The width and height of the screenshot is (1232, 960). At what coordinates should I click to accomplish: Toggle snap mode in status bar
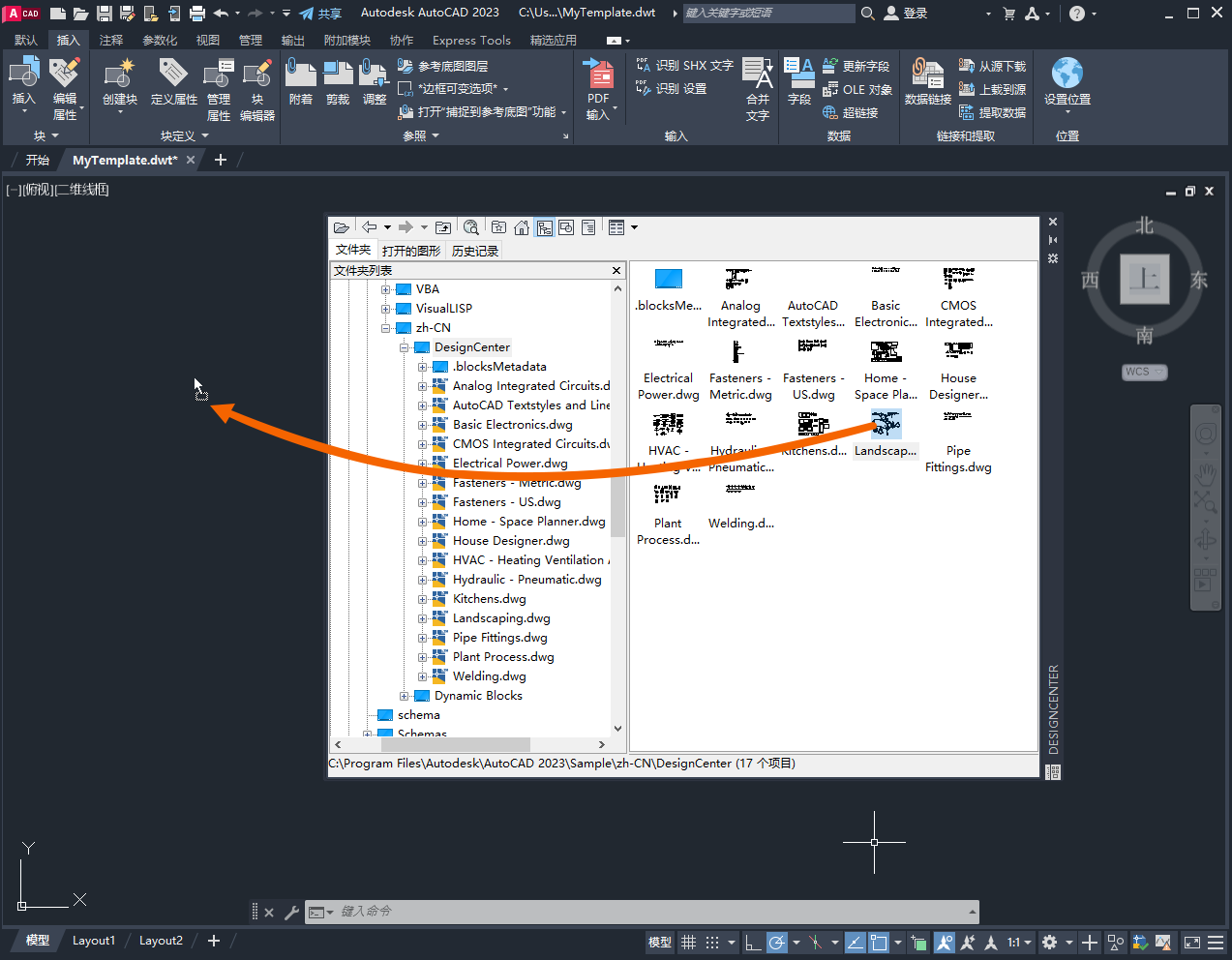[x=712, y=942]
